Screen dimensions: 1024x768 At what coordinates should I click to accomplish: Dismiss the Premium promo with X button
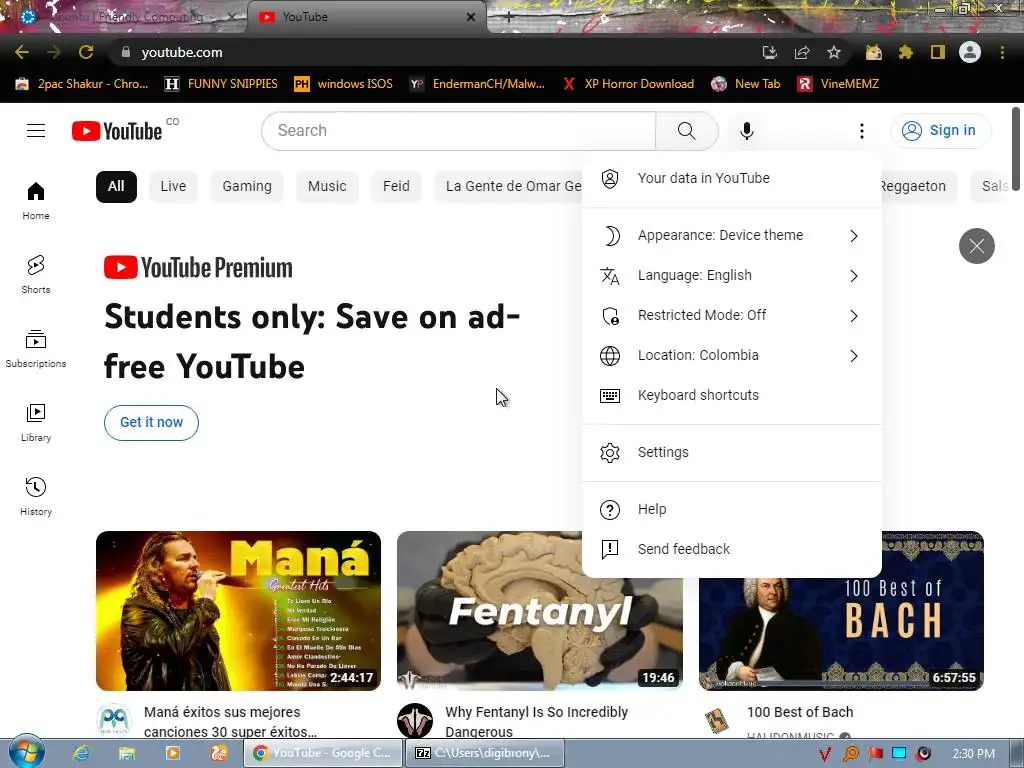pos(976,246)
